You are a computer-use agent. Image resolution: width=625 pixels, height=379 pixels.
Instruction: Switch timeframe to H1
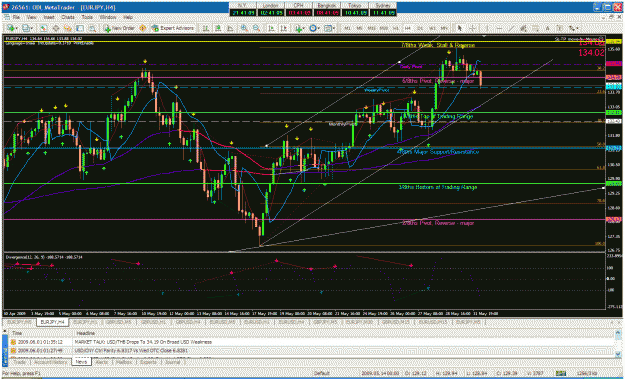(x=395, y=28)
